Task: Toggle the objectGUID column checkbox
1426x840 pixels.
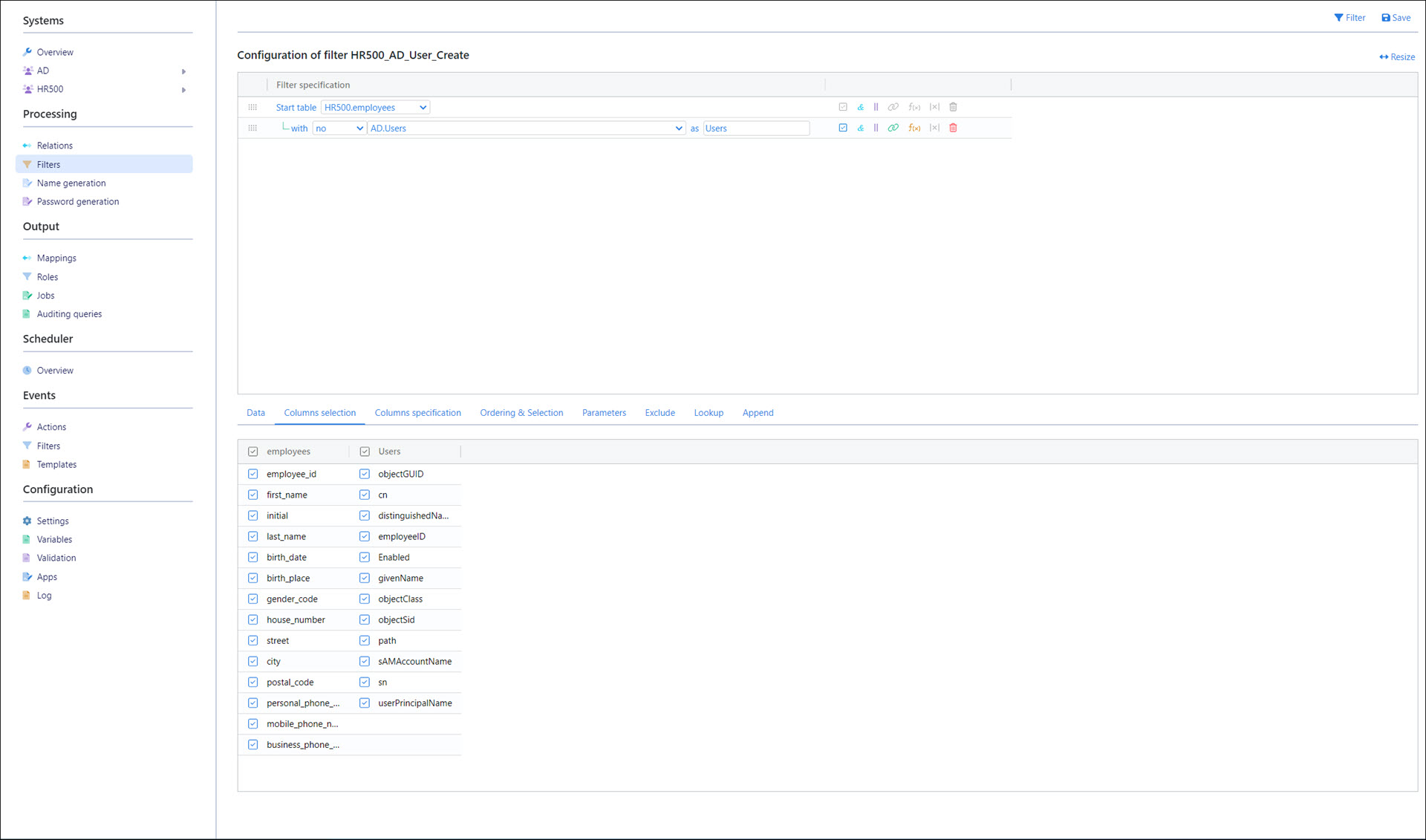Action: (x=365, y=474)
